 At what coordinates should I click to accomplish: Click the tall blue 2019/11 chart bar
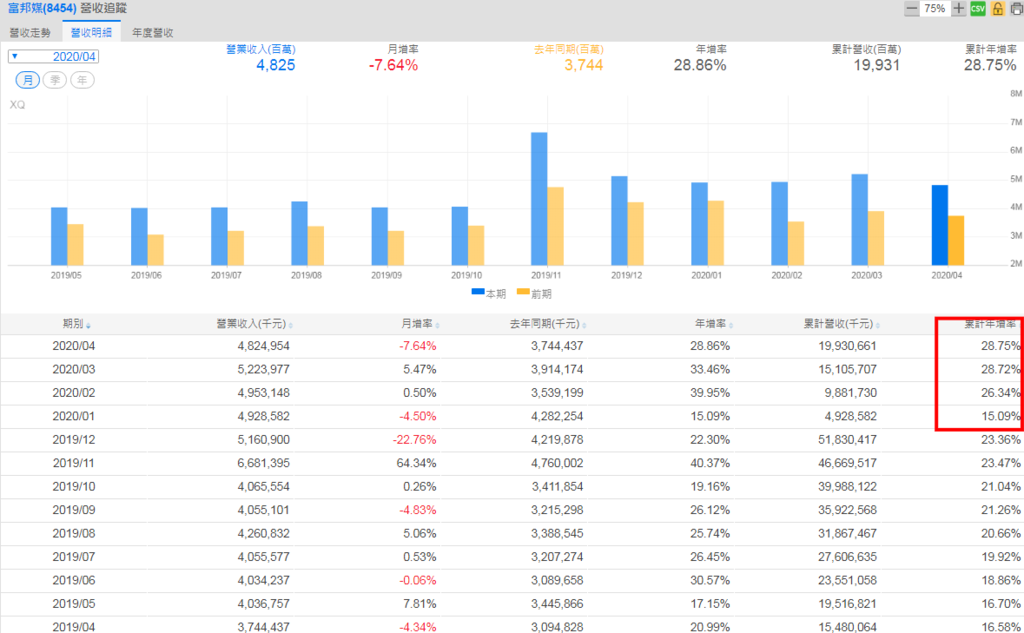coord(539,199)
